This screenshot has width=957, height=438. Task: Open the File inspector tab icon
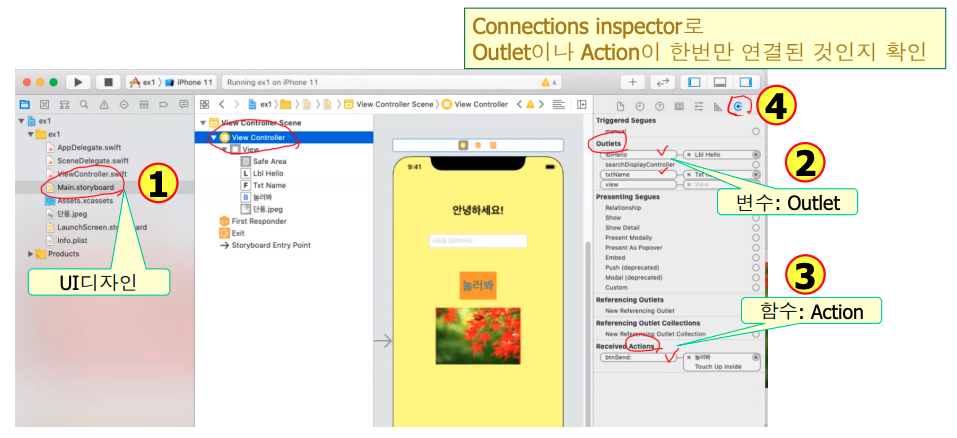tap(621, 106)
